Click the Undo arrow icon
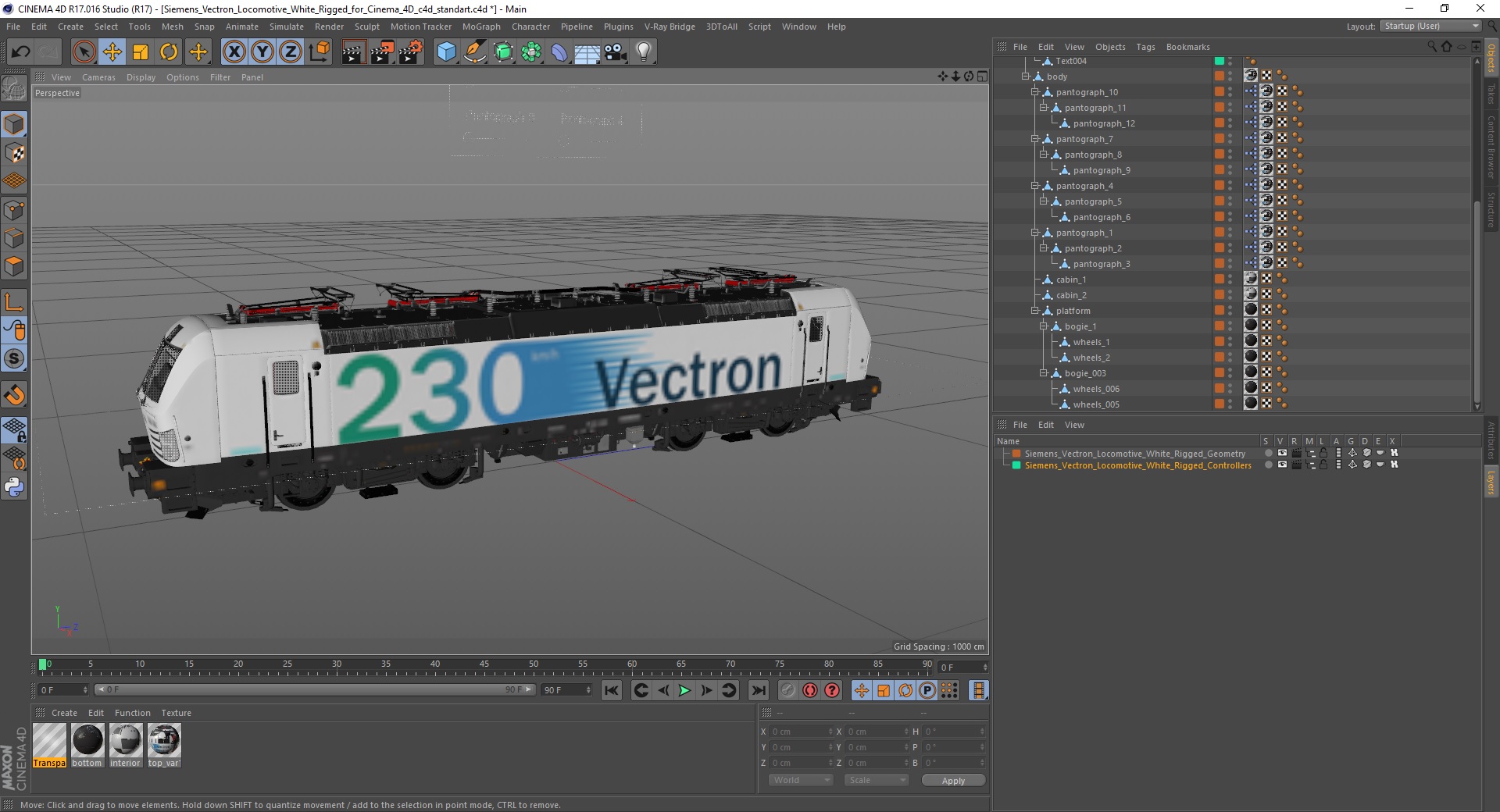This screenshot has width=1500, height=812. click(x=21, y=52)
